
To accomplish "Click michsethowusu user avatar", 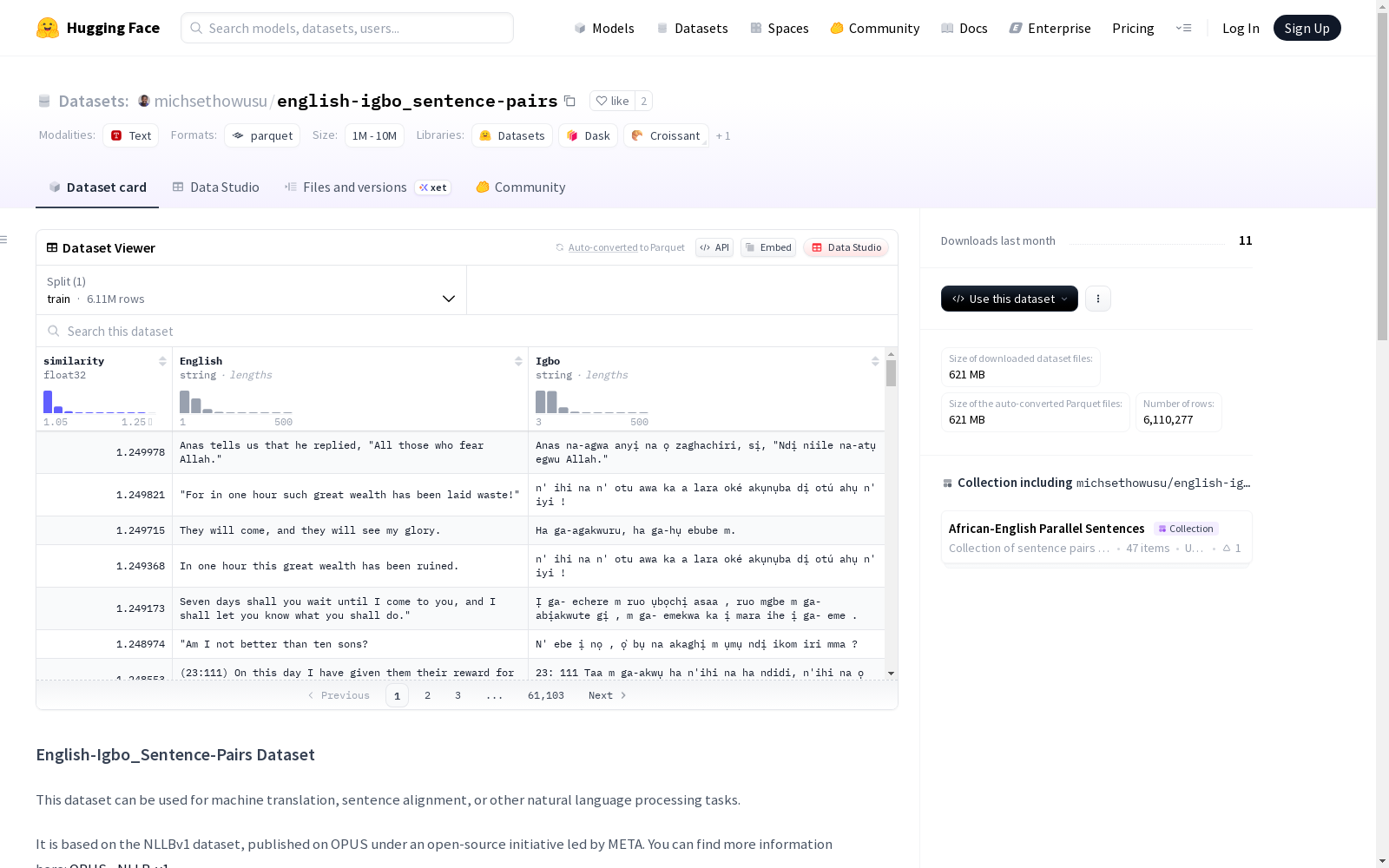I will coord(144,101).
